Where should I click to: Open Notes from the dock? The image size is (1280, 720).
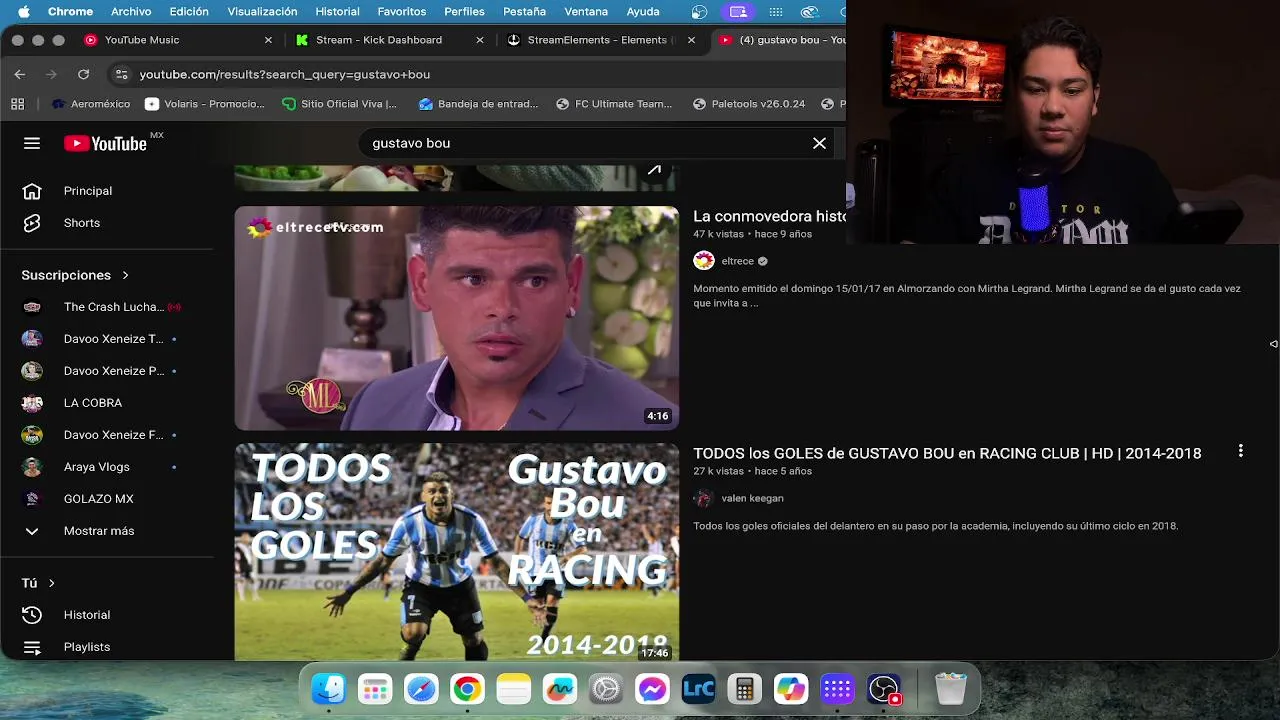click(513, 689)
